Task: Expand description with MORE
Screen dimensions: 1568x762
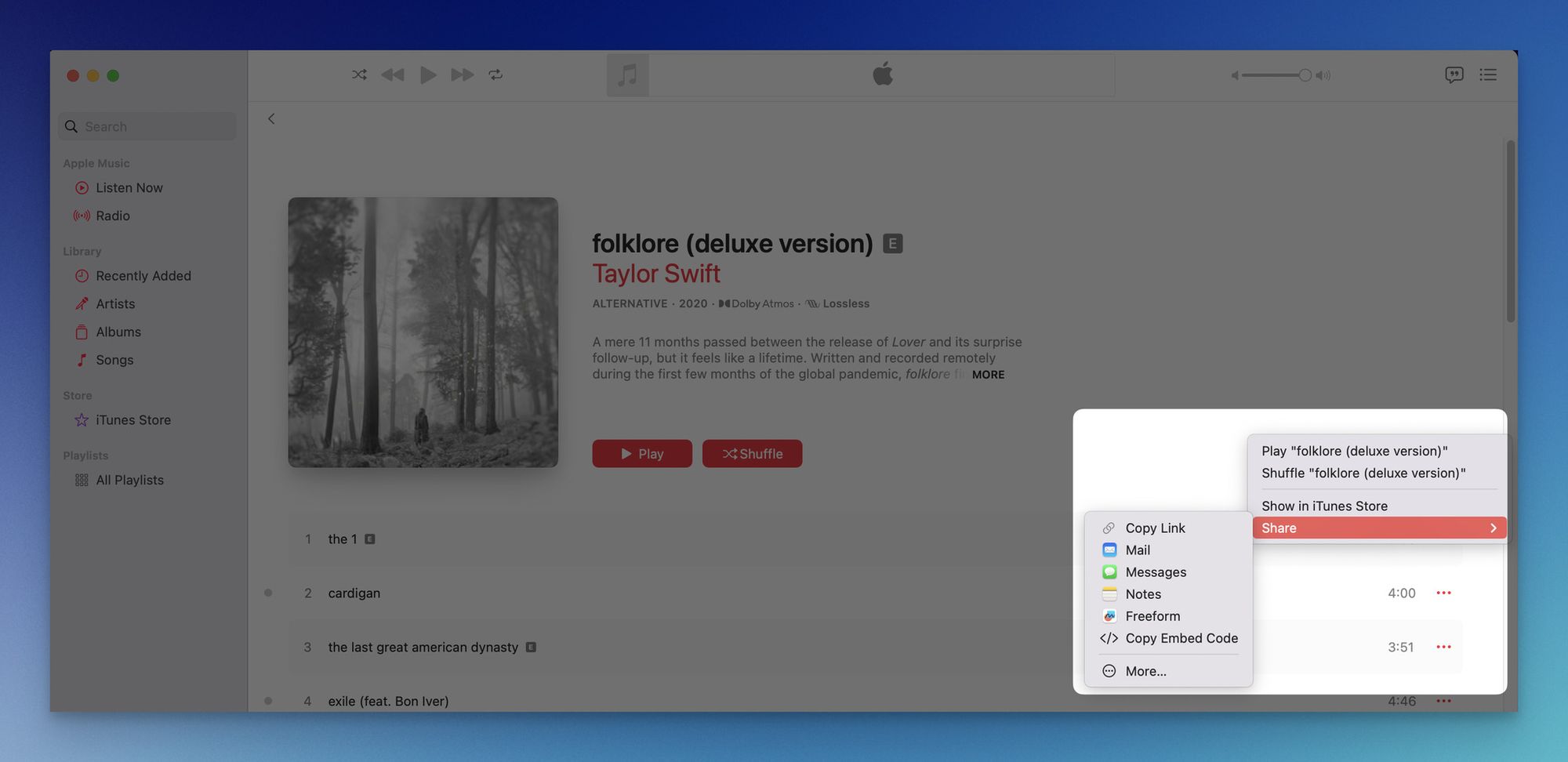Action: click(988, 375)
